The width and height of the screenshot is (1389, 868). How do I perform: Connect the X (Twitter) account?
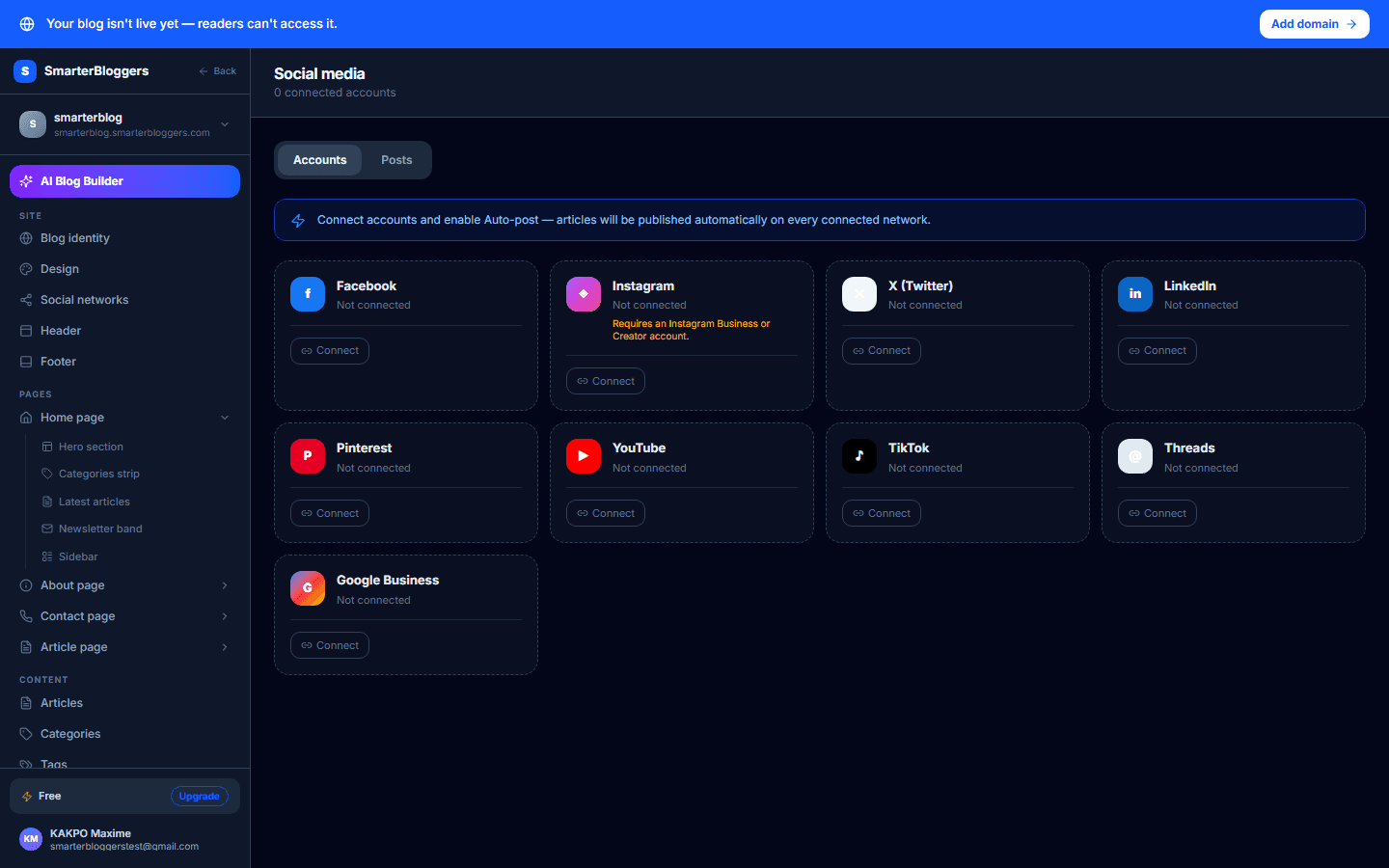[x=882, y=351]
